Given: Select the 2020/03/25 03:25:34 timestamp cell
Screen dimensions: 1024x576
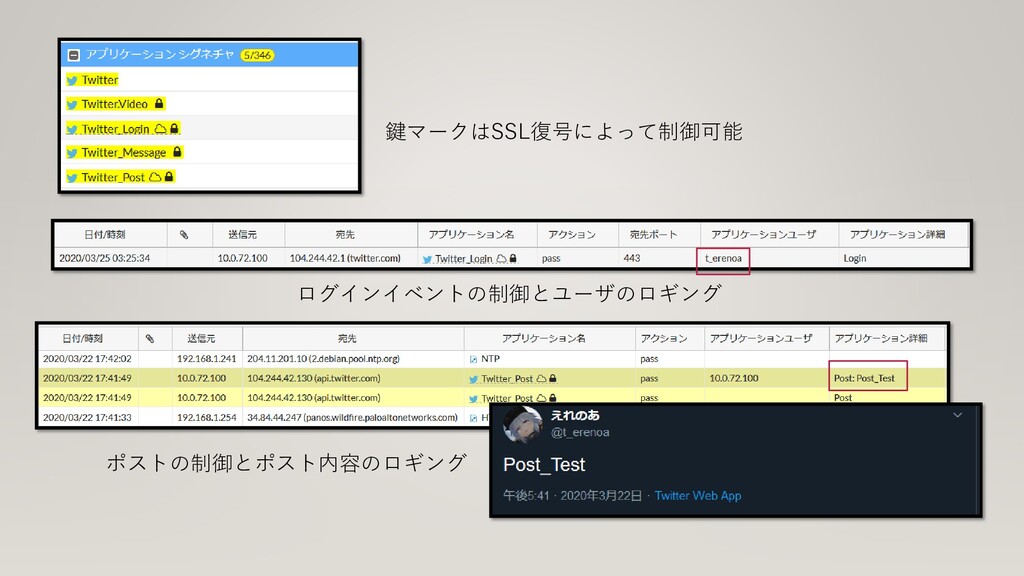Looking at the screenshot, I should [x=104, y=258].
